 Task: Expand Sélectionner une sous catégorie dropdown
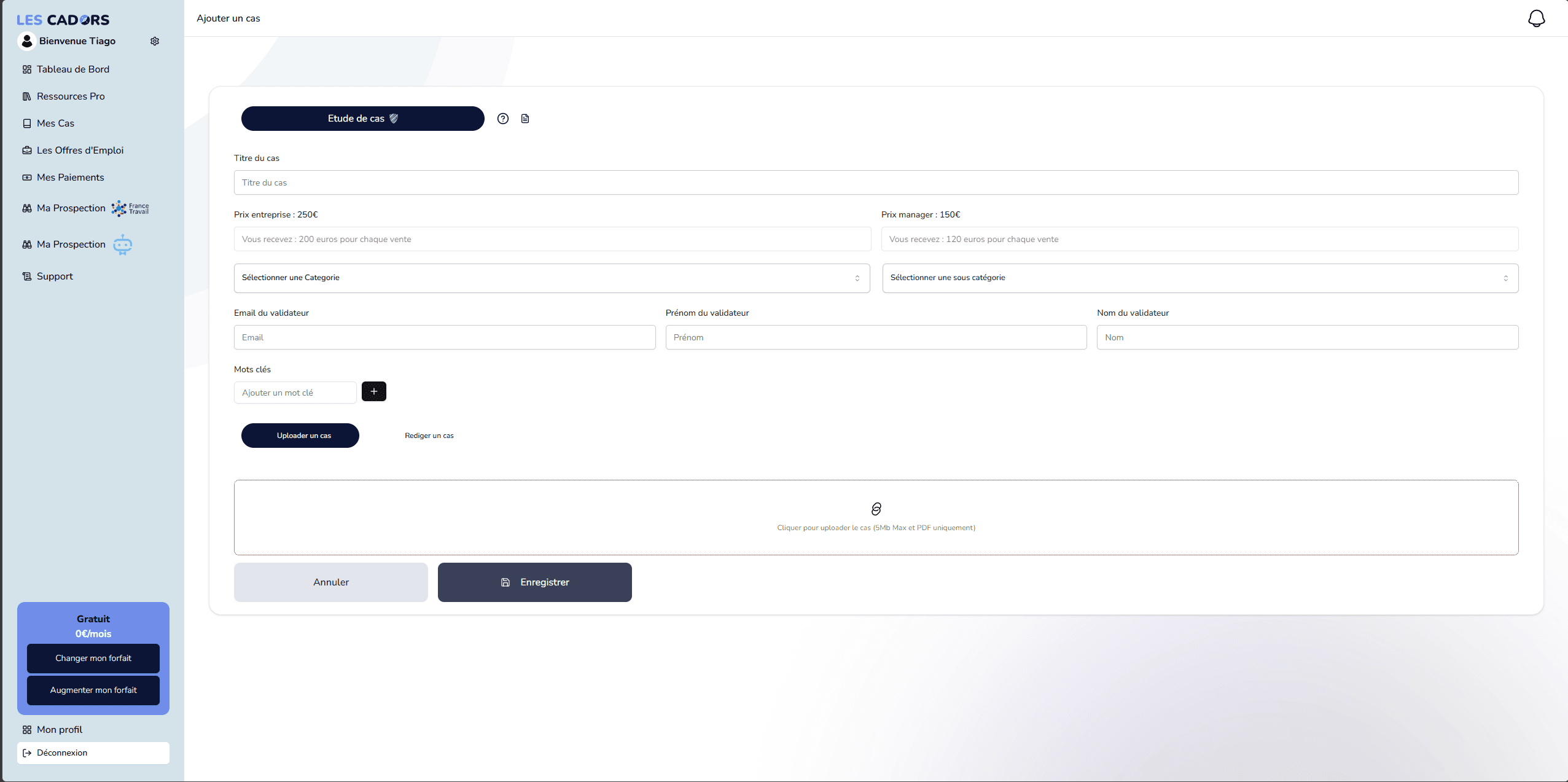point(1200,278)
